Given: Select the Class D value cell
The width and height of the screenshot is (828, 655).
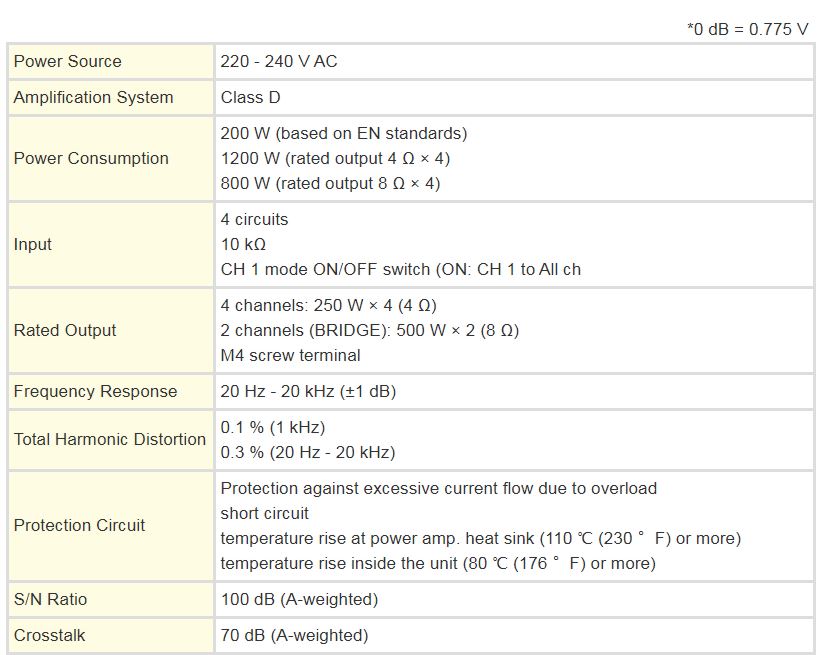Looking at the screenshot, I should click(253, 97).
